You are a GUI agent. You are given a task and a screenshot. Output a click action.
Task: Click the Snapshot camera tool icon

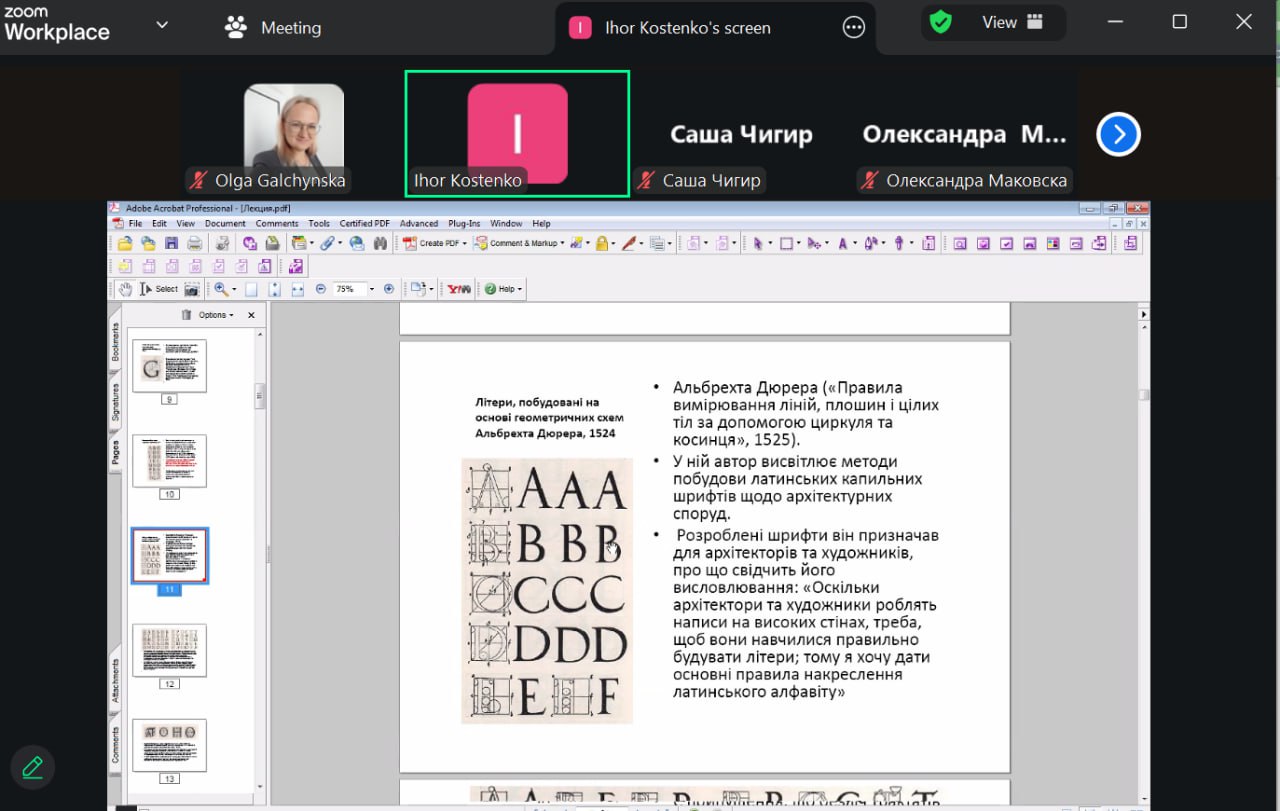point(191,289)
